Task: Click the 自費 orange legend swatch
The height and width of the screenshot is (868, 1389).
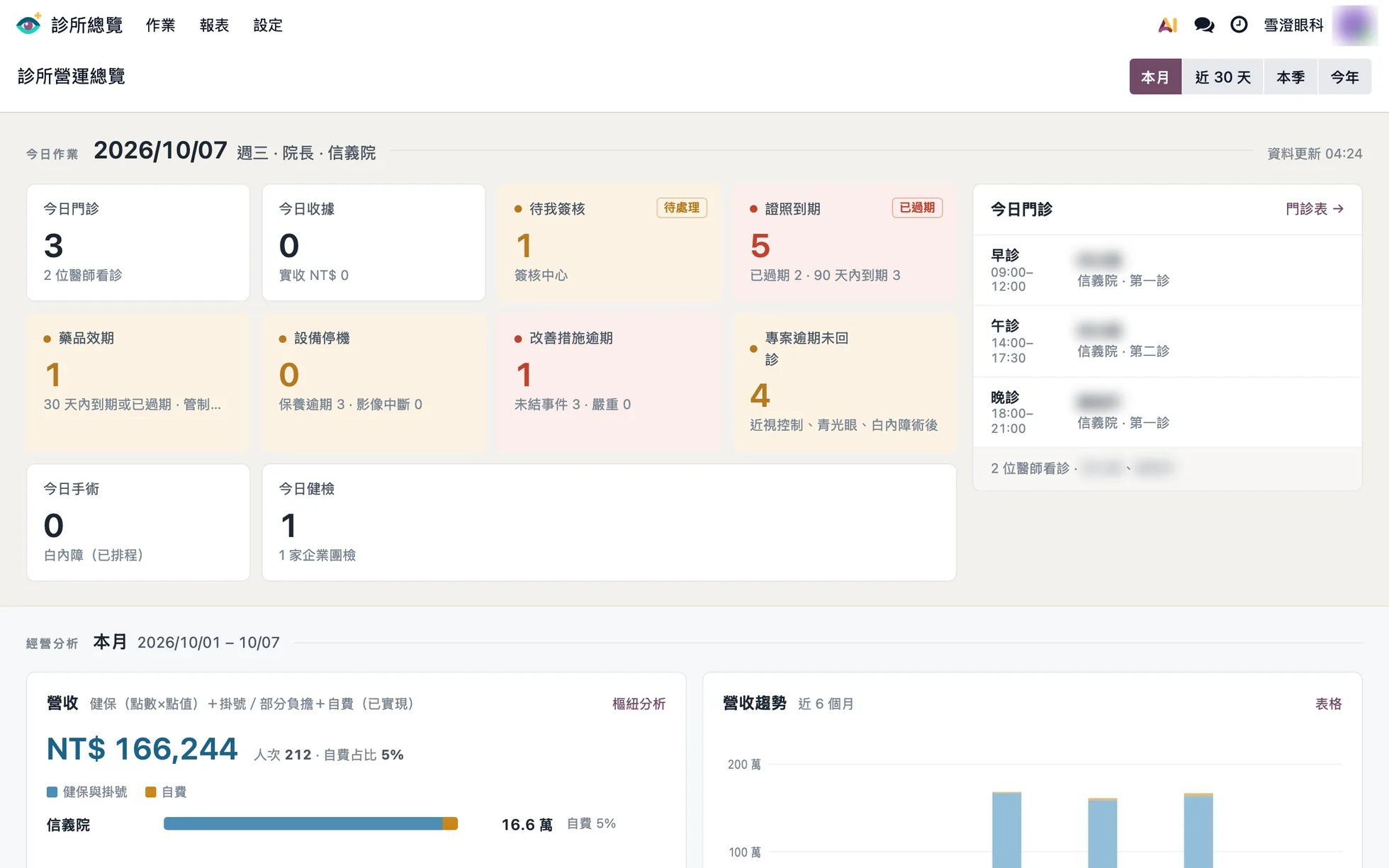Action: [x=150, y=791]
